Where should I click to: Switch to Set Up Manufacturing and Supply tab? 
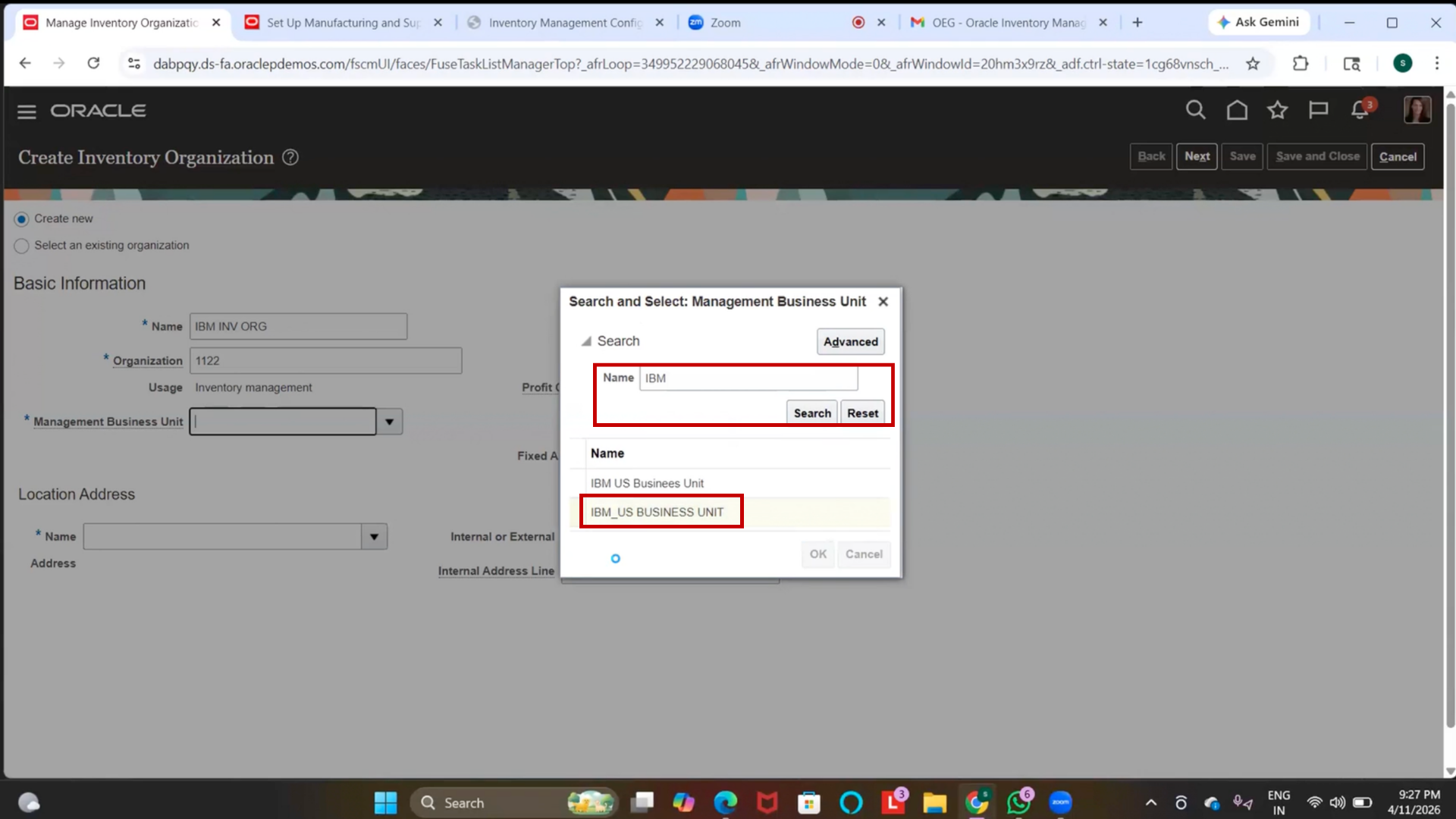[x=342, y=23]
